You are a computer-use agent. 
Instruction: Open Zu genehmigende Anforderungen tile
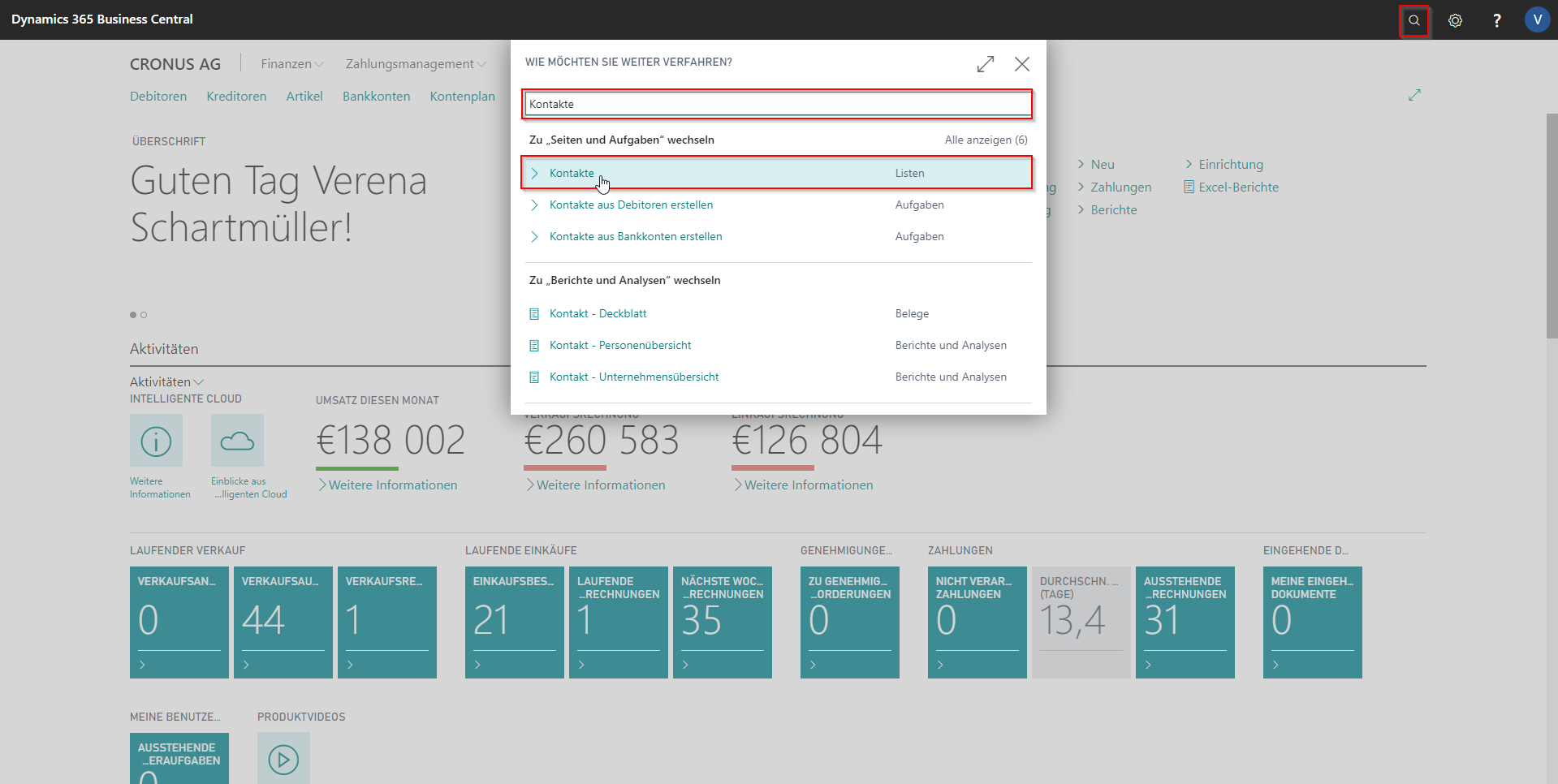(850, 622)
